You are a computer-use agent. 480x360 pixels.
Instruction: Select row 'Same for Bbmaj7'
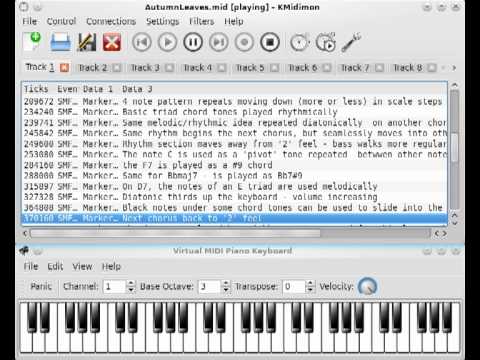[235, 176]
